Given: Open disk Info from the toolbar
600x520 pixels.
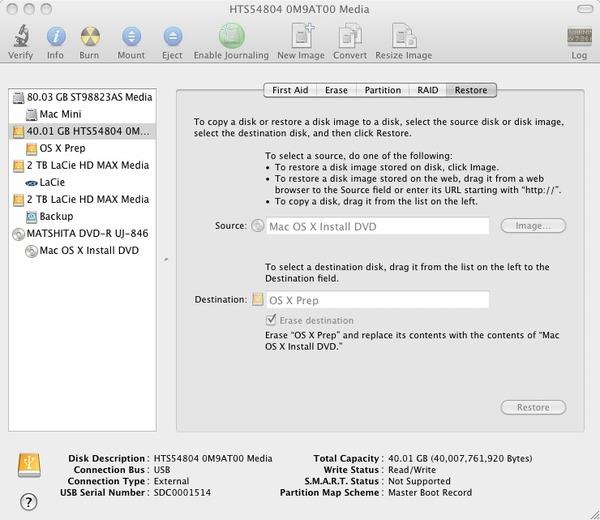Looking at the screenshot, I should pos(56,36).
